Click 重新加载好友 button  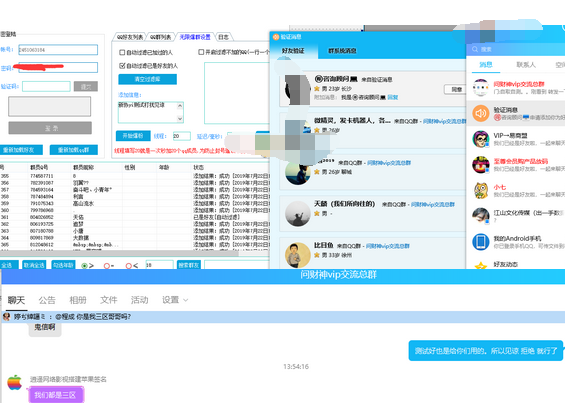(21, 150)
